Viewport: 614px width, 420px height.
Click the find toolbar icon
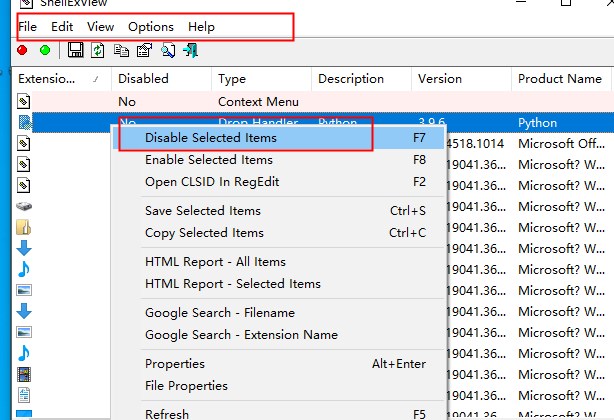coord(168,50)
